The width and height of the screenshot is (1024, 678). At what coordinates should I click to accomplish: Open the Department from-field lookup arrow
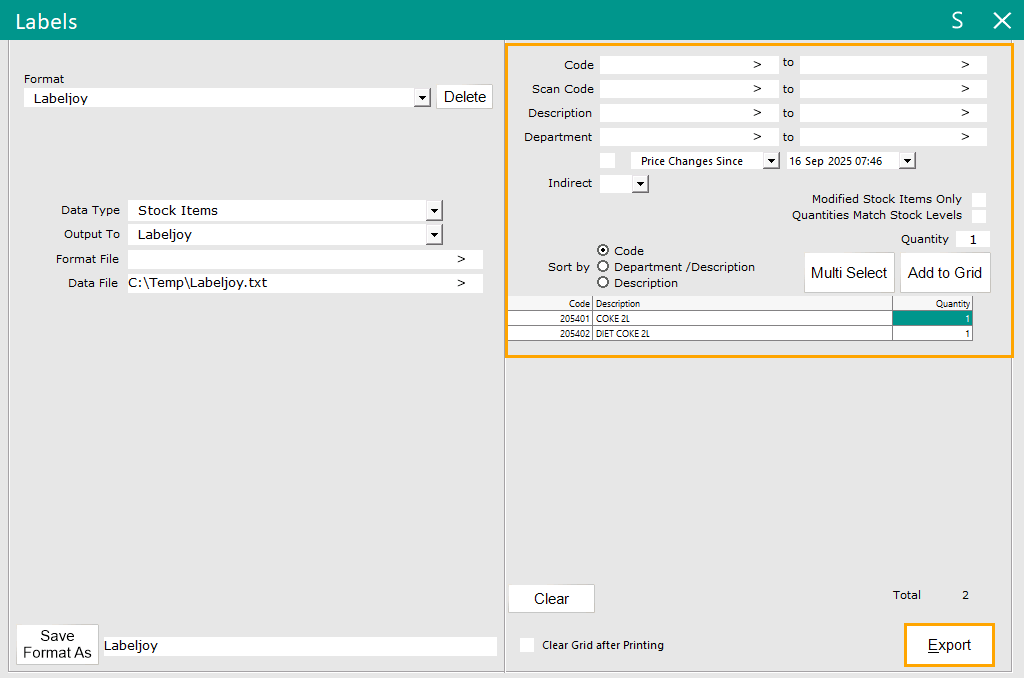coord(757,137)
